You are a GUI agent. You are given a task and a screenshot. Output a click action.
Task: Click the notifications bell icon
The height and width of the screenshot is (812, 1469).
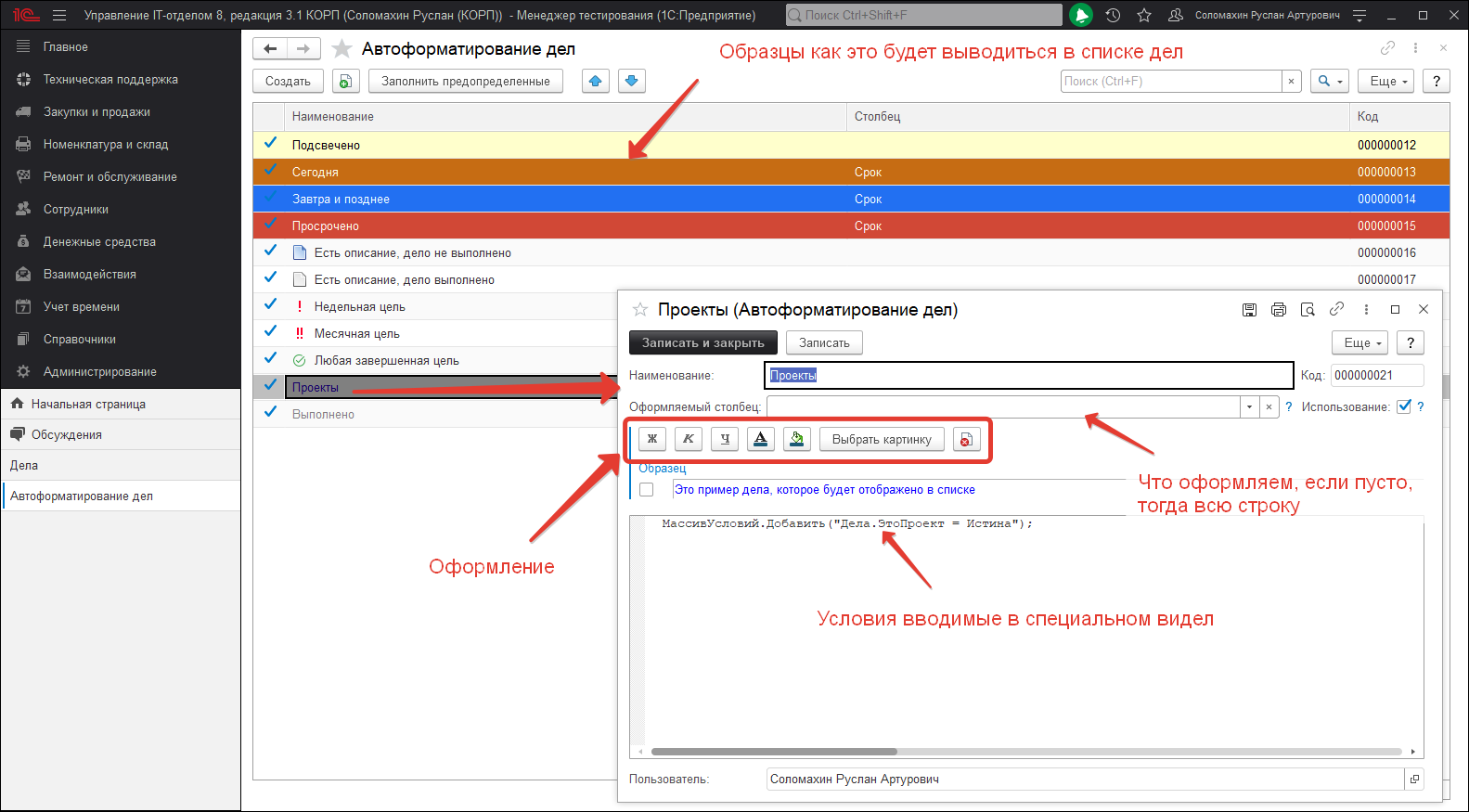(x=1081, y=15)
